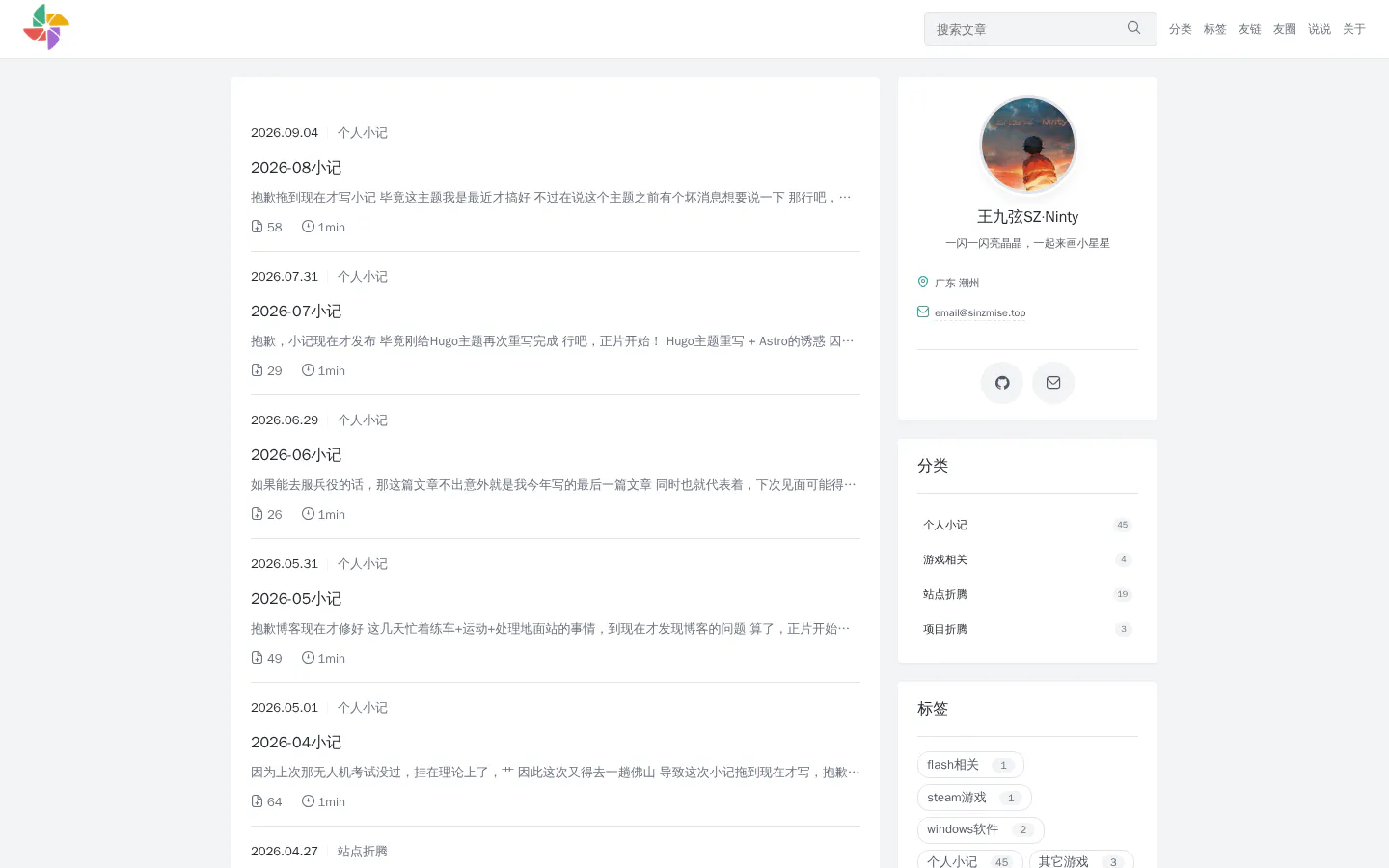Screen dimensions: 1389x868
Task: Click the pinwheel site logo
Action: (46, 27)
